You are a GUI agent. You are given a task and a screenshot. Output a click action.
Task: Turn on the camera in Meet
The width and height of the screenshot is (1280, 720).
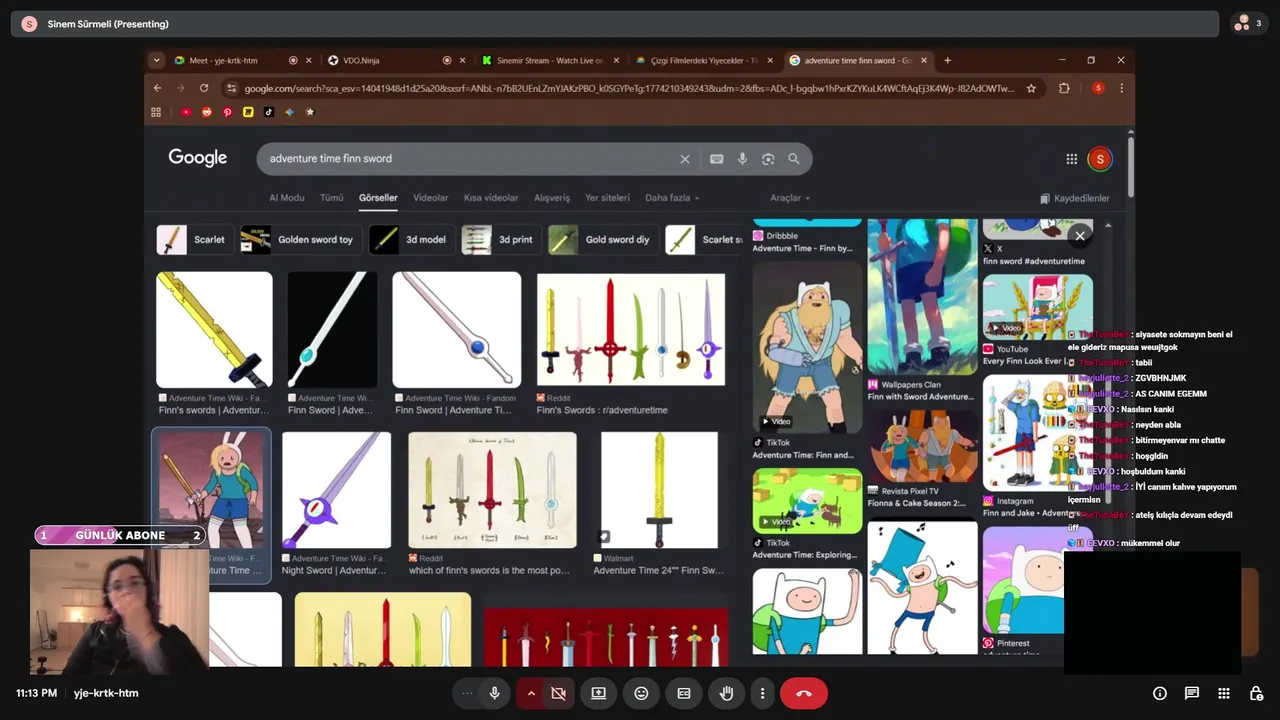pos(559,693)
